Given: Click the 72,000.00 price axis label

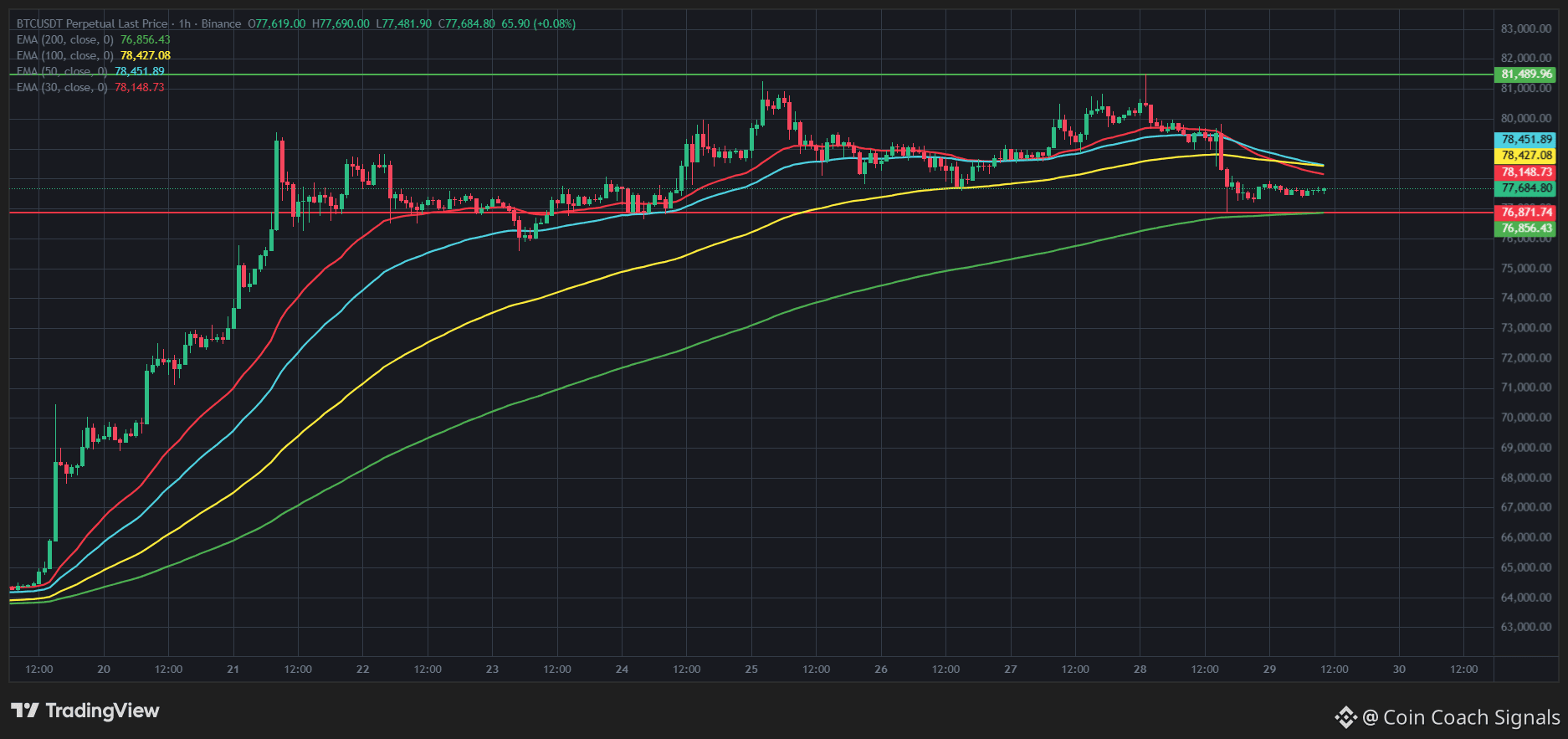Looking at the screenshot, I should pyautogui.click(x=1526, y=357).
